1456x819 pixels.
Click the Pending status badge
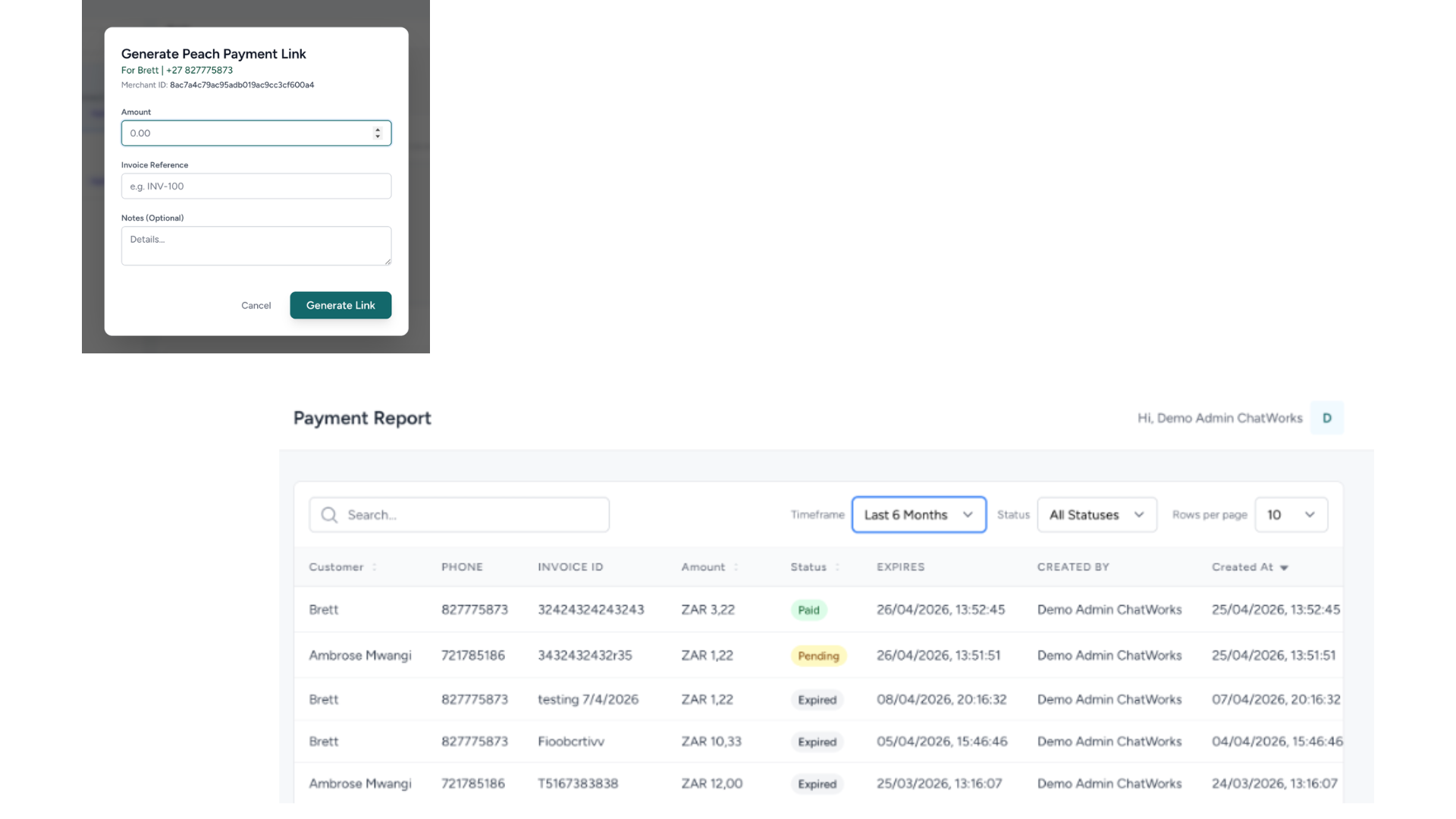tap(818, 656)
